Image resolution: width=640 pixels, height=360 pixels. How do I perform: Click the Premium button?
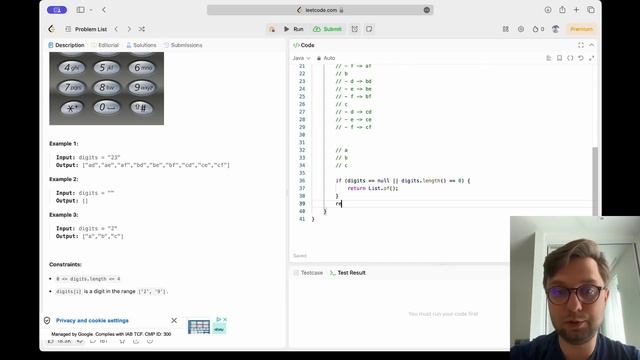point(581,29)
